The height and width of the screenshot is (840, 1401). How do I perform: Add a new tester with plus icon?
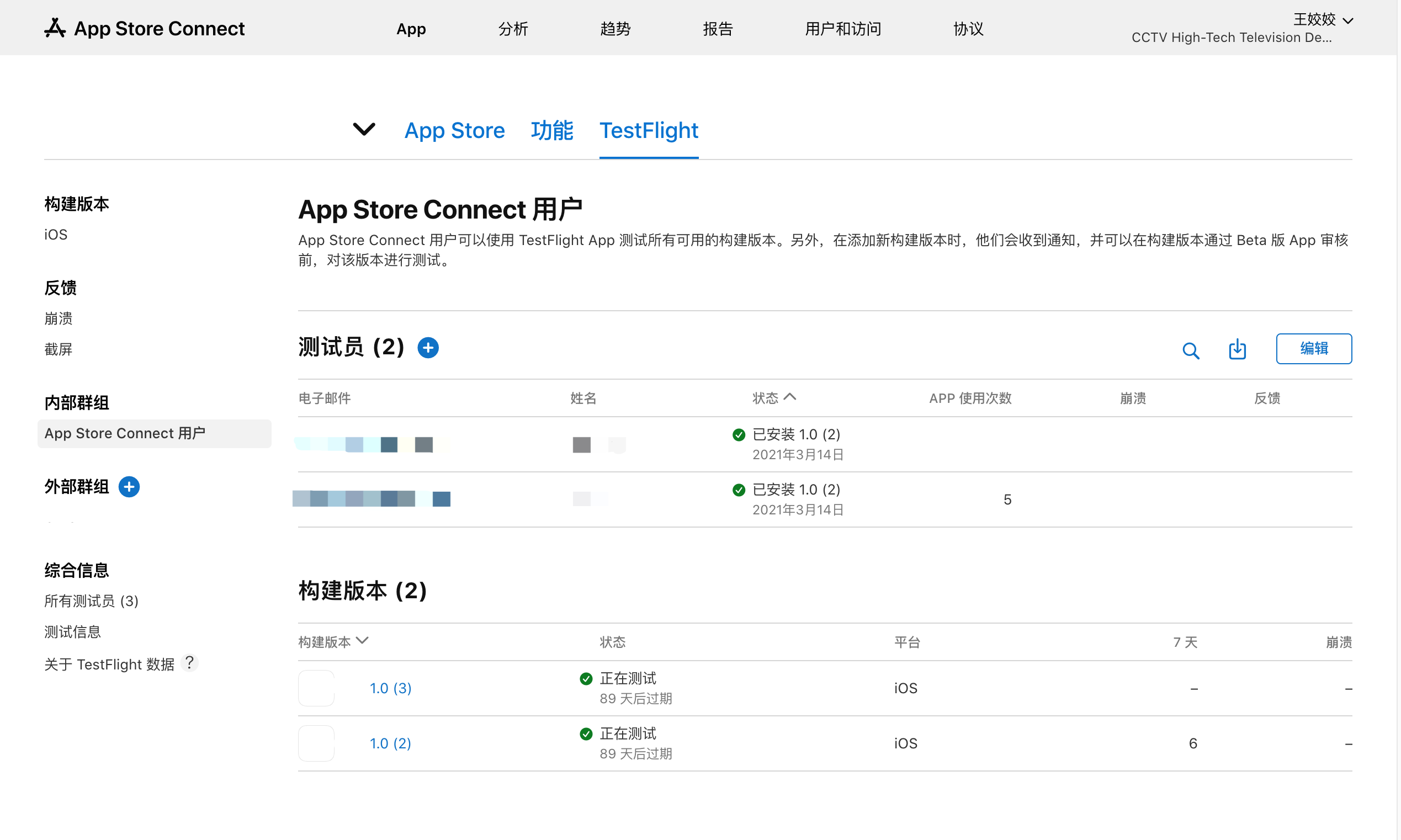tap(428, 348)
